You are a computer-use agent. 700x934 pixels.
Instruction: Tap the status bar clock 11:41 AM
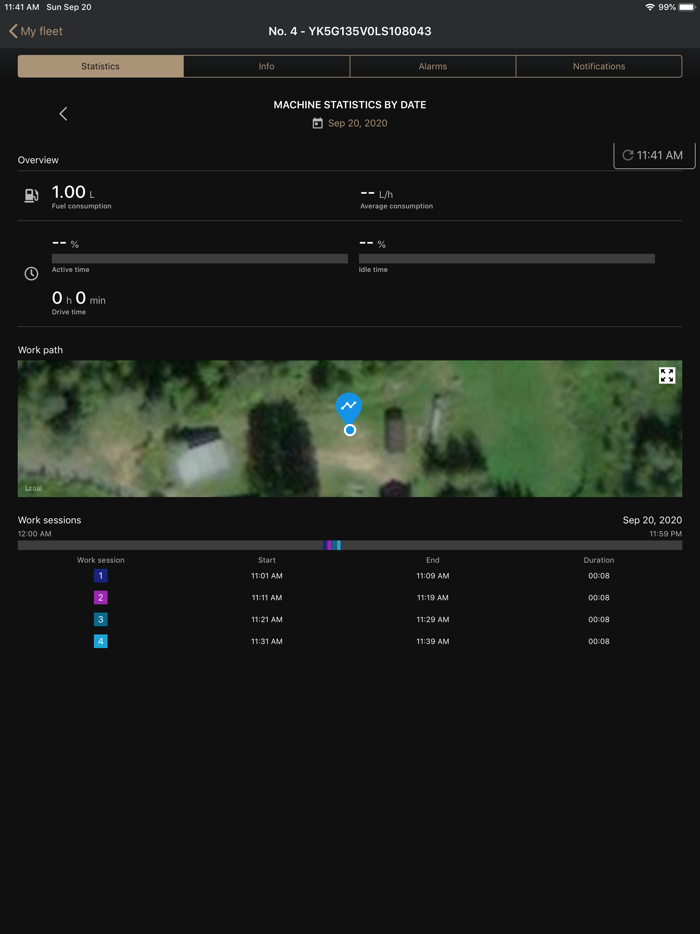22,7
